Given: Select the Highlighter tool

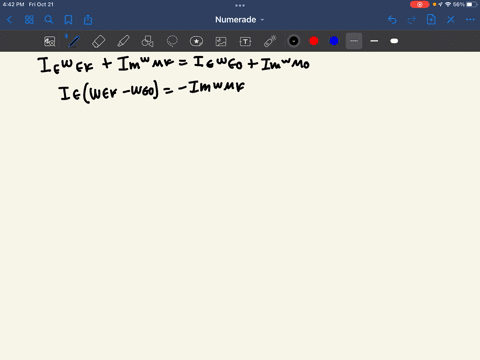Looking at the screenshot, I should 123,41.
